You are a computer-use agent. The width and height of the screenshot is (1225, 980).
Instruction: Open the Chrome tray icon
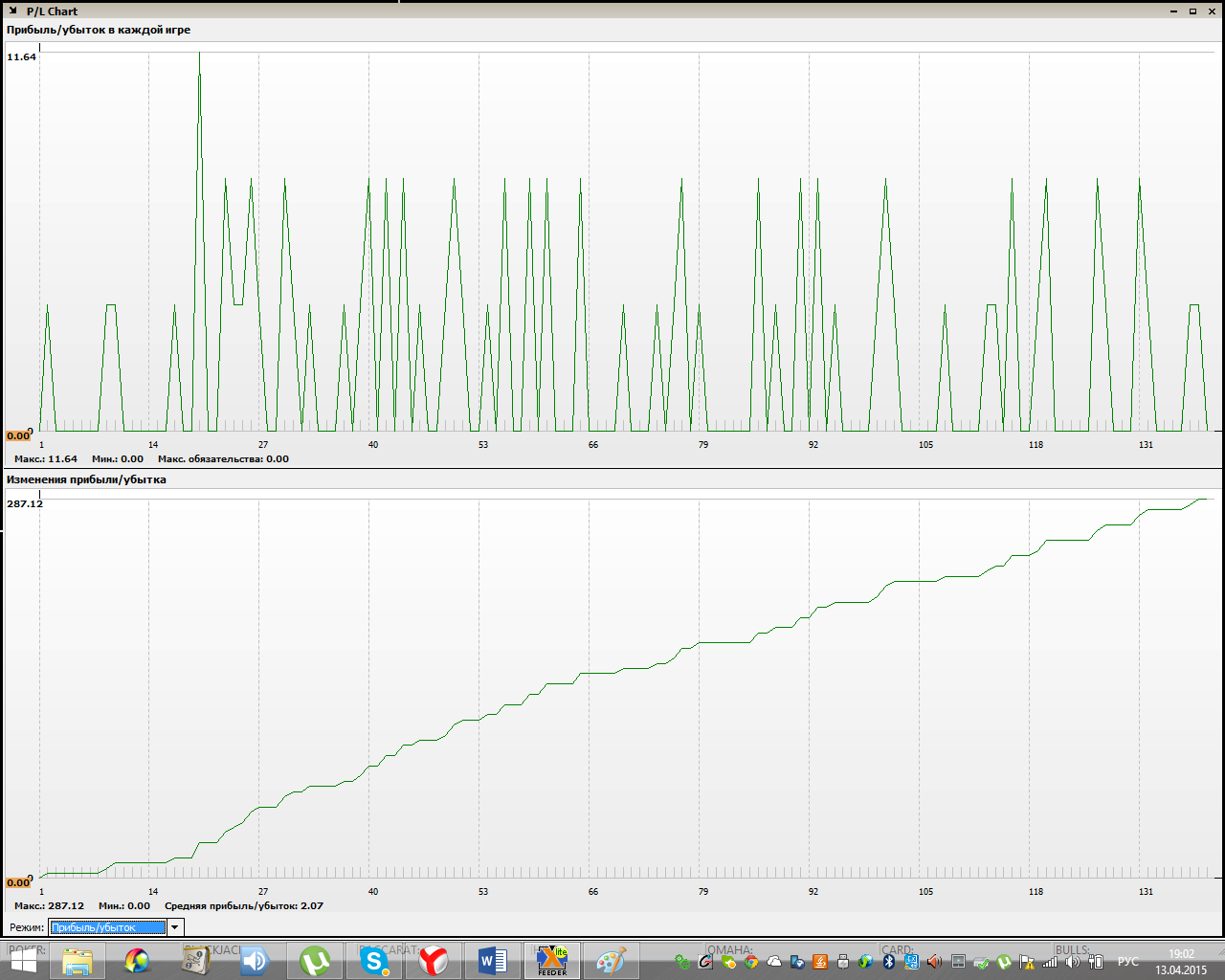pyautogui.click(x=751, y=962)
